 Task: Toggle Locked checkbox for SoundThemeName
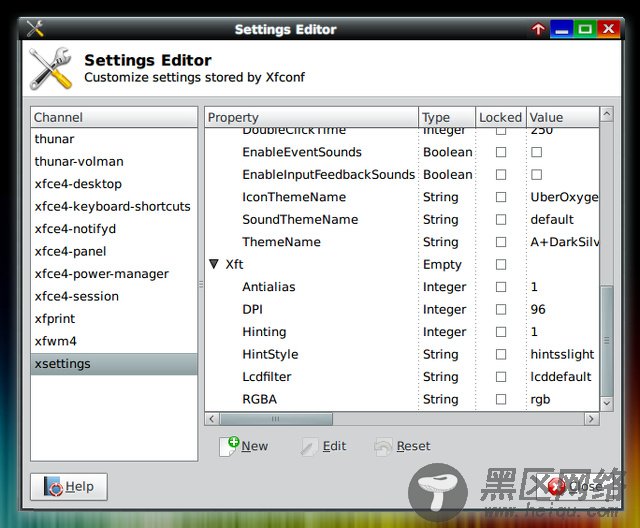(x=501, y=220)
